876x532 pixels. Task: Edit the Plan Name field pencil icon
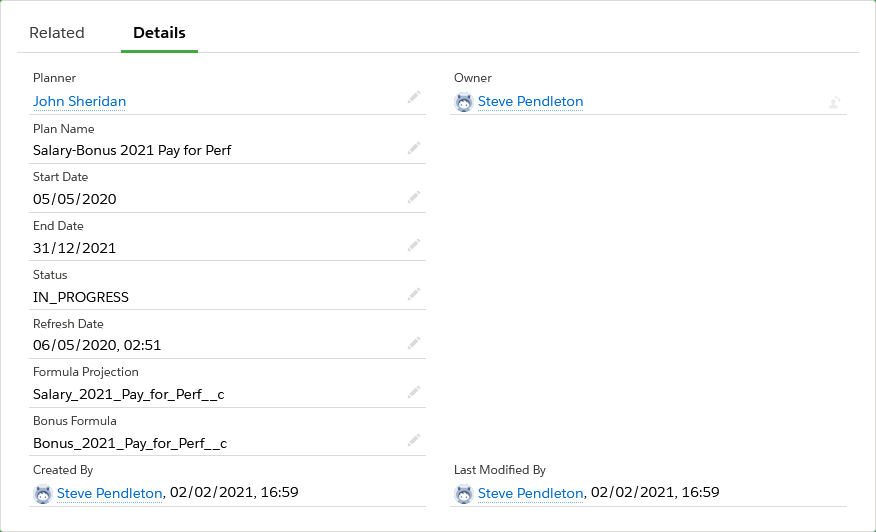tap(414, 148)
